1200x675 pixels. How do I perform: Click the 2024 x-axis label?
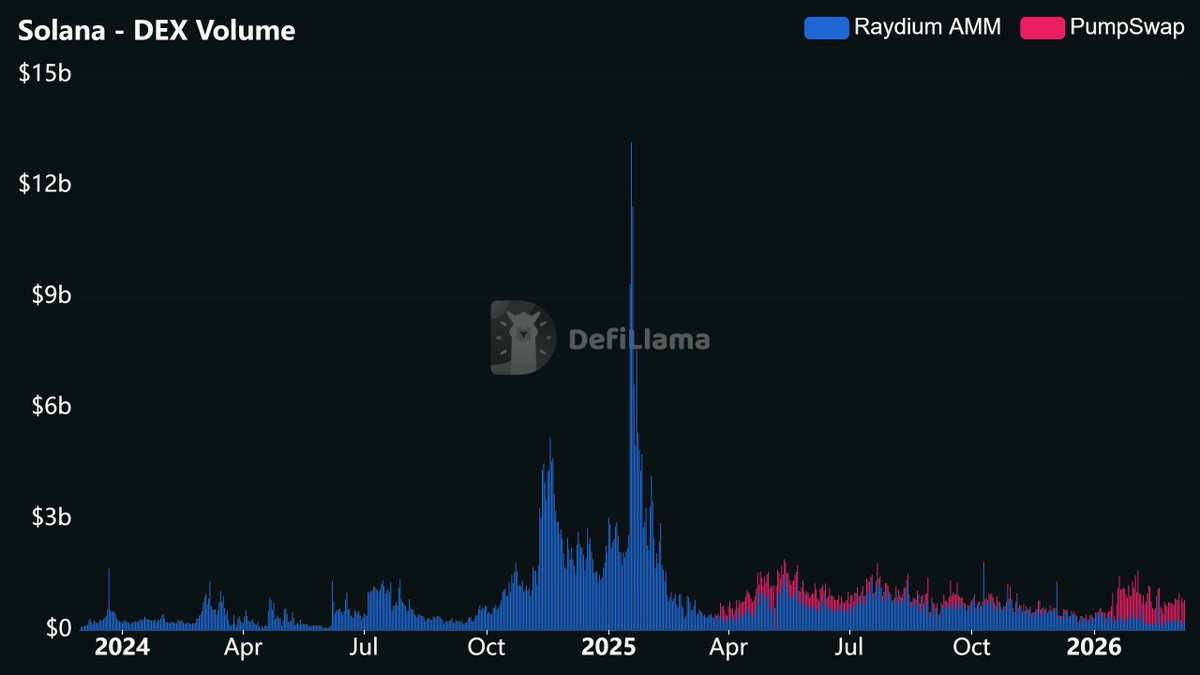[122, 647]
